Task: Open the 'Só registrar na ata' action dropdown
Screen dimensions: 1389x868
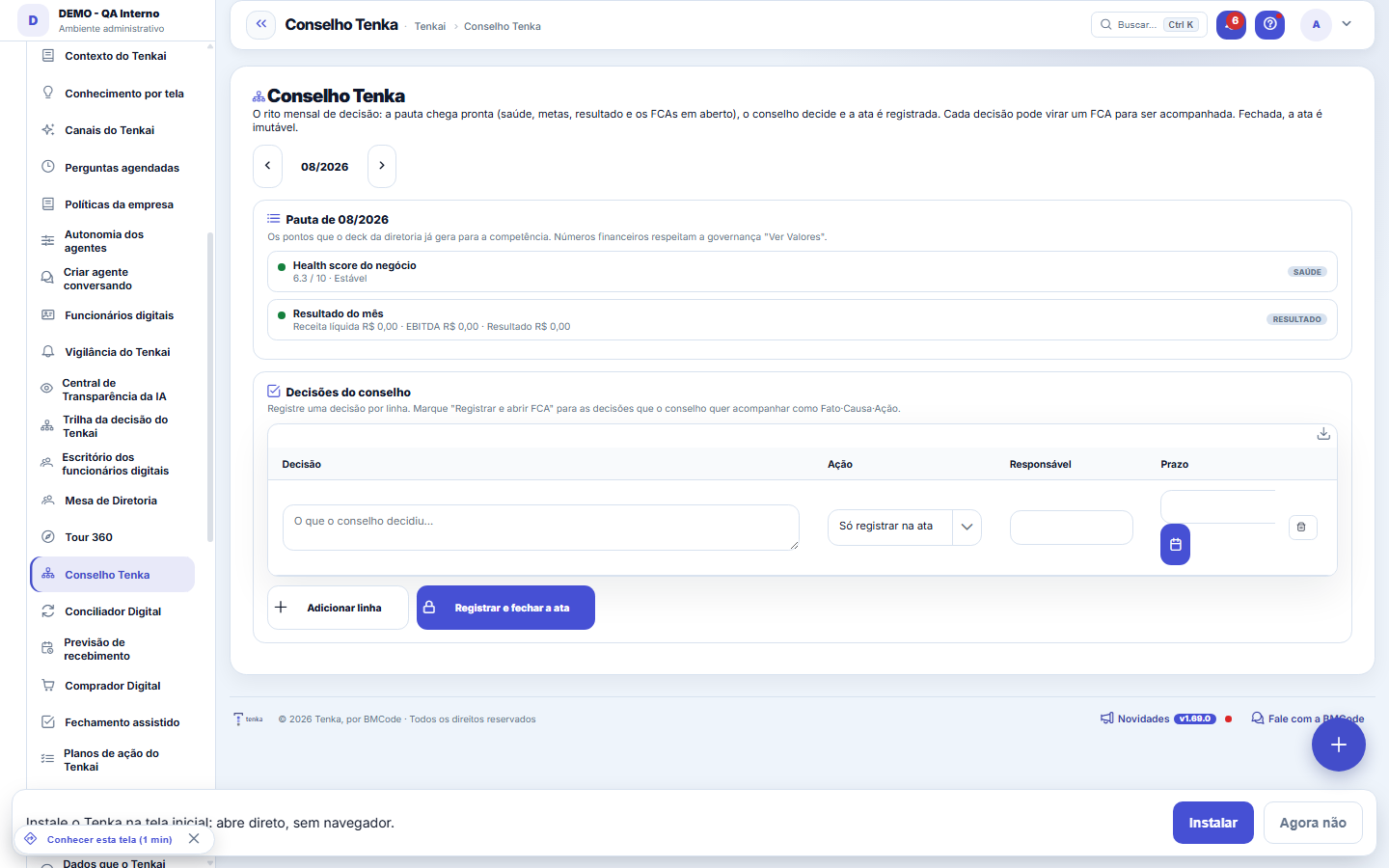Action: click(905, 527)
